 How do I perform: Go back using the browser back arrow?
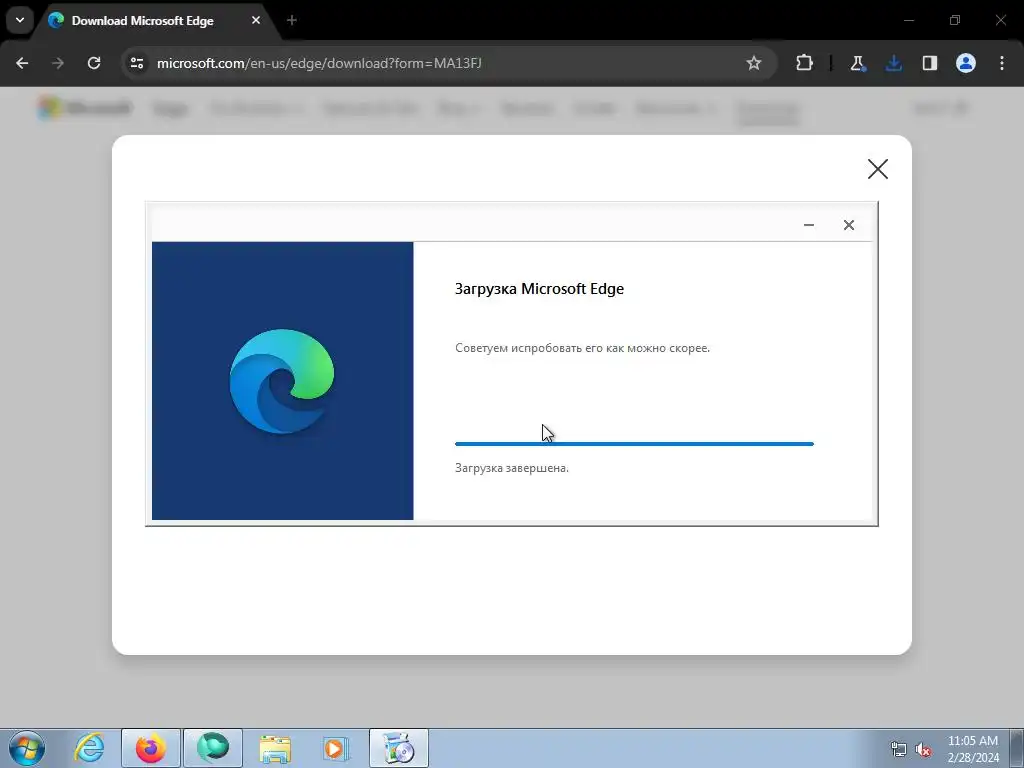[x=22, y=63]
